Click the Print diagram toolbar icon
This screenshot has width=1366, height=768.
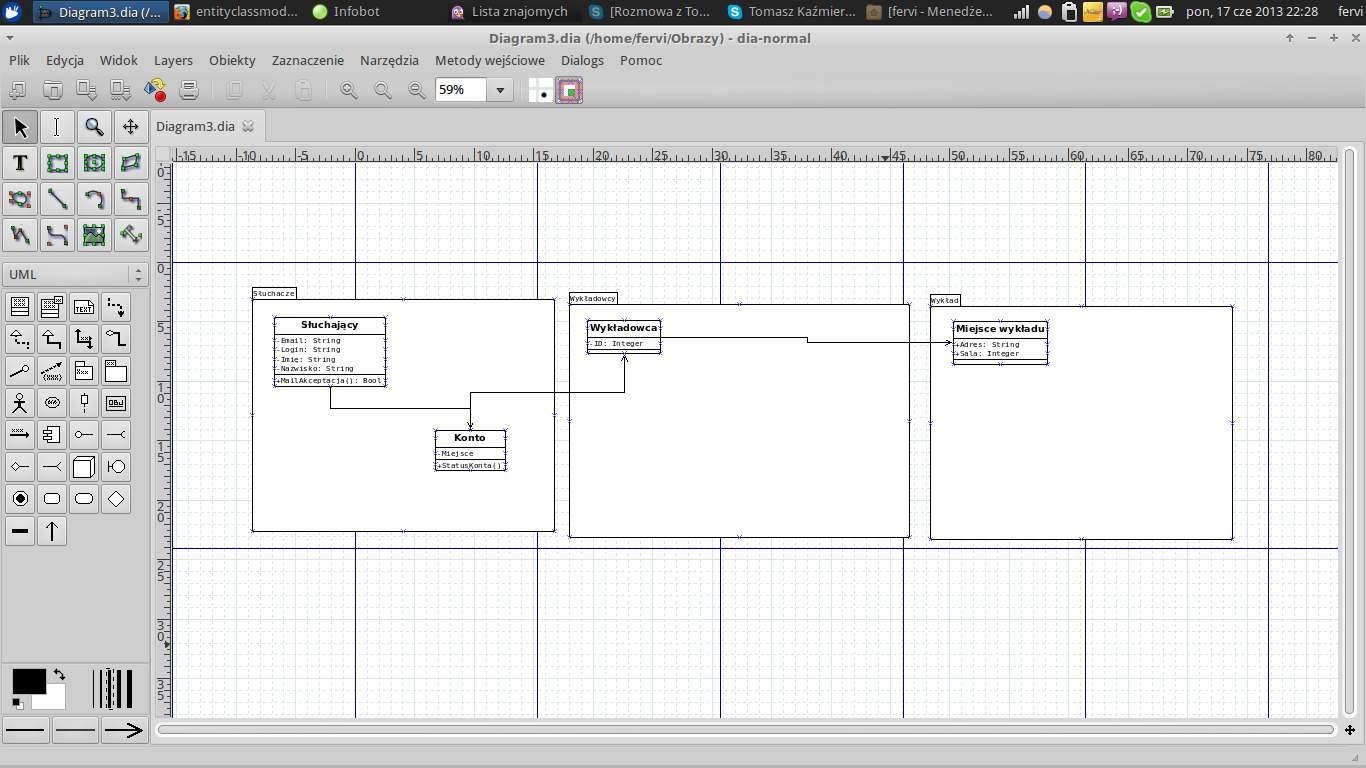tap(188, 91)
